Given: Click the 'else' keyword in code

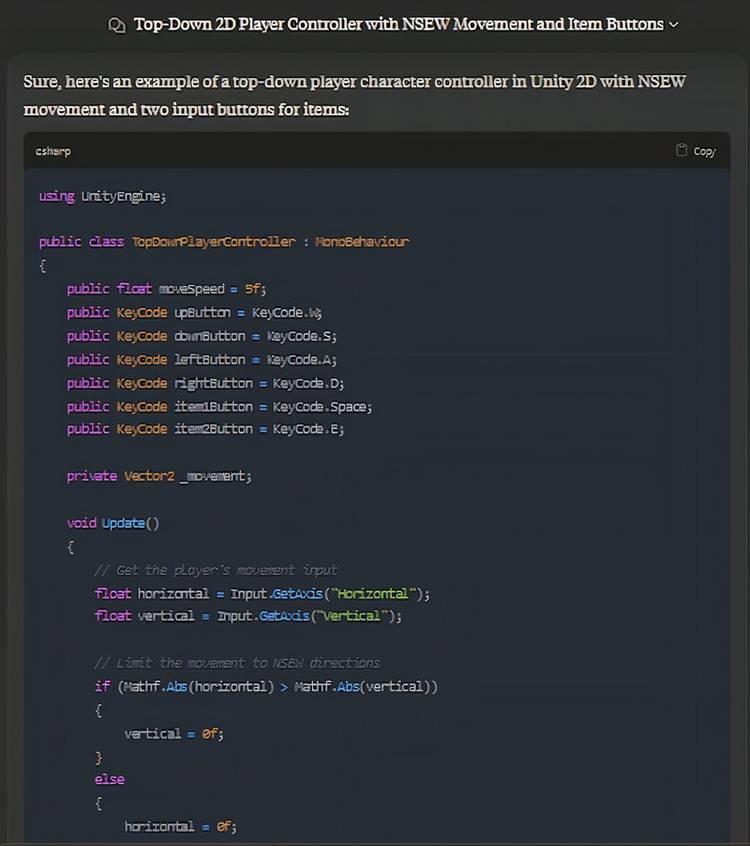Looking at the screenshot, I should point(110,779).
